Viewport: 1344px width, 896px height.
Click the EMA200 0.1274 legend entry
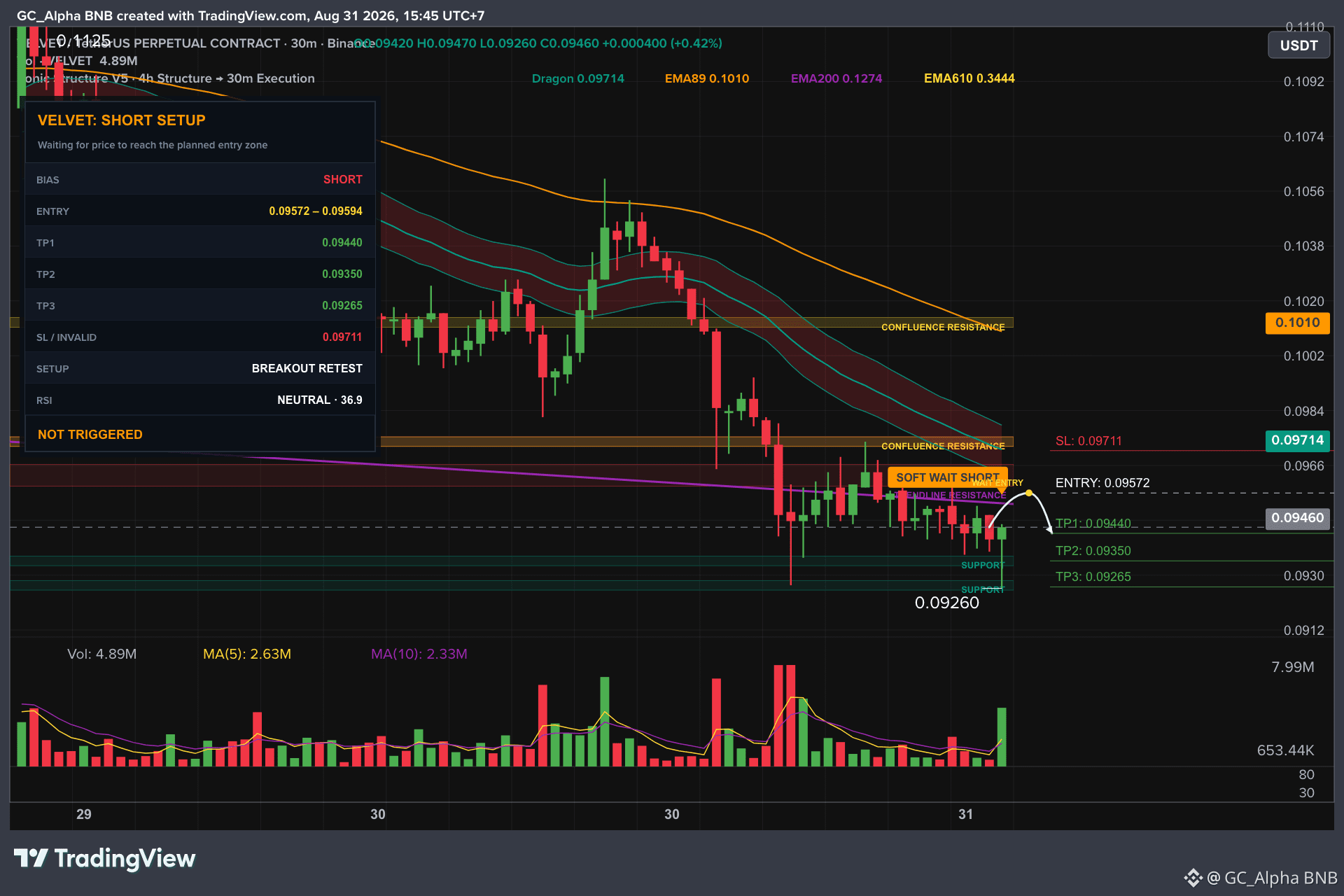point(836,78)
